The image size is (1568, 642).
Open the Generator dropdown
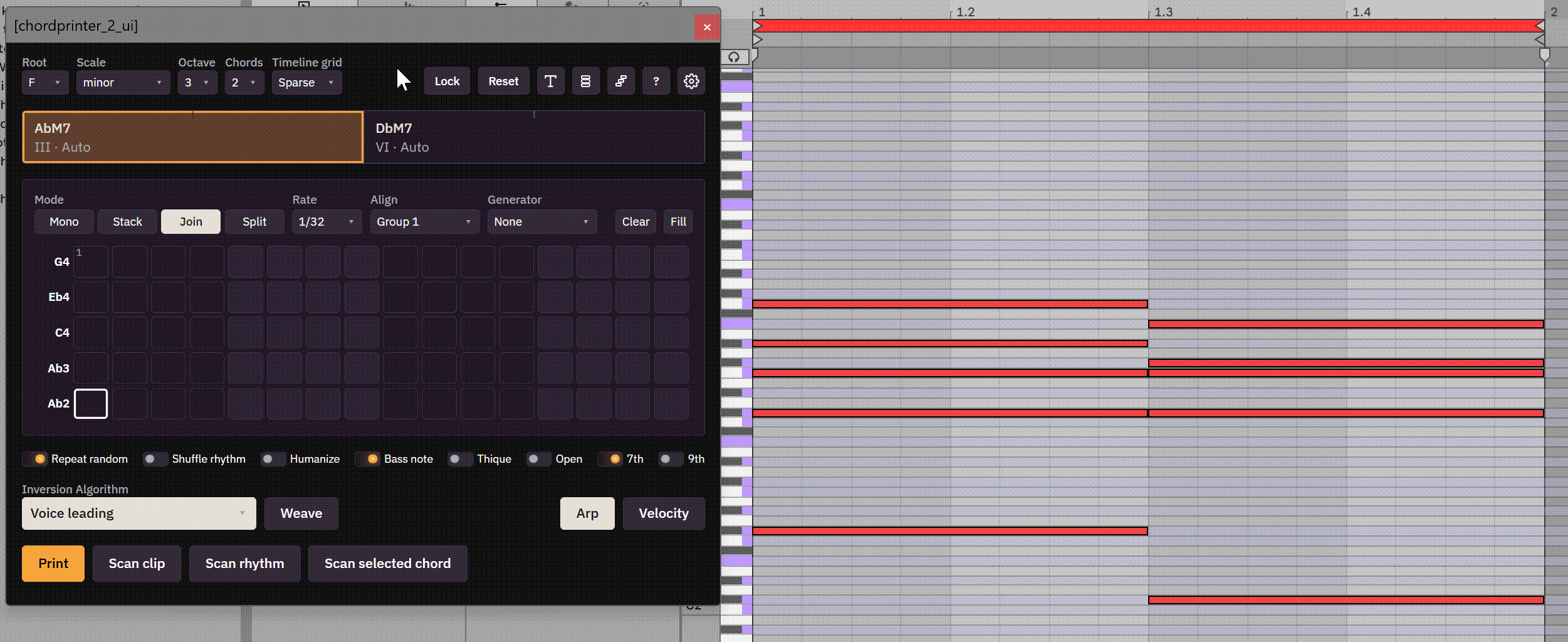click(x=542, y=222)
